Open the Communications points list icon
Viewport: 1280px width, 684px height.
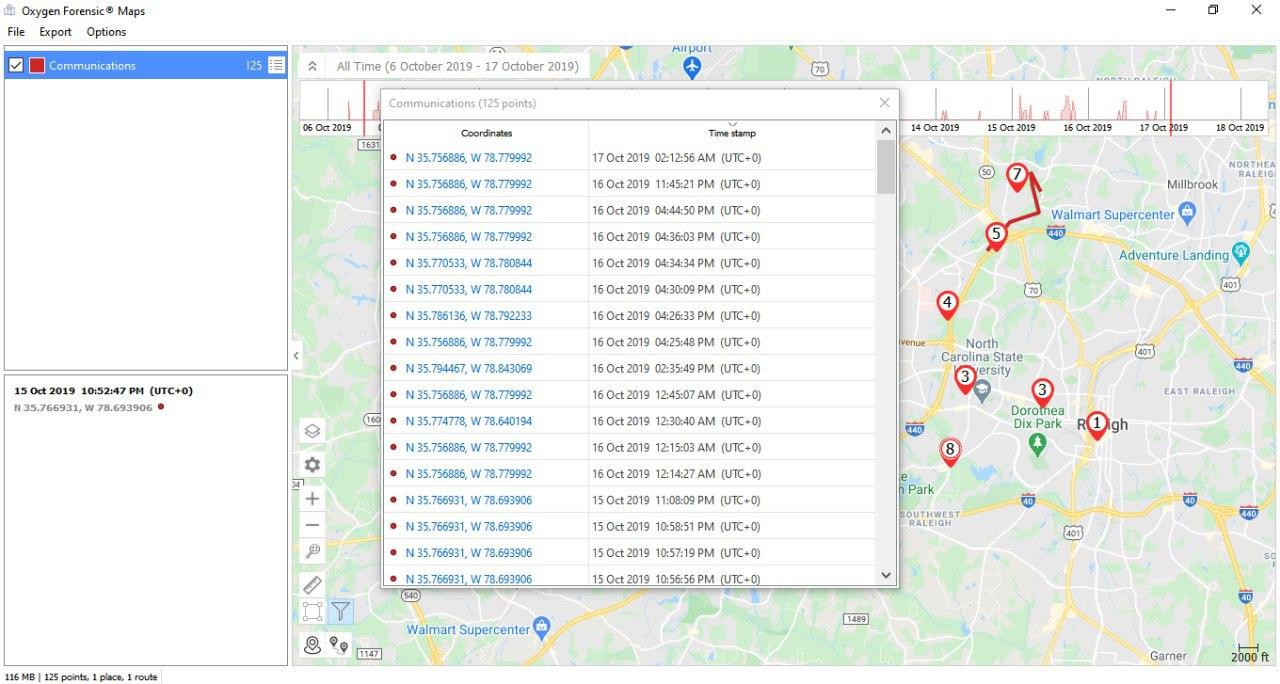[x=276, y=66]
